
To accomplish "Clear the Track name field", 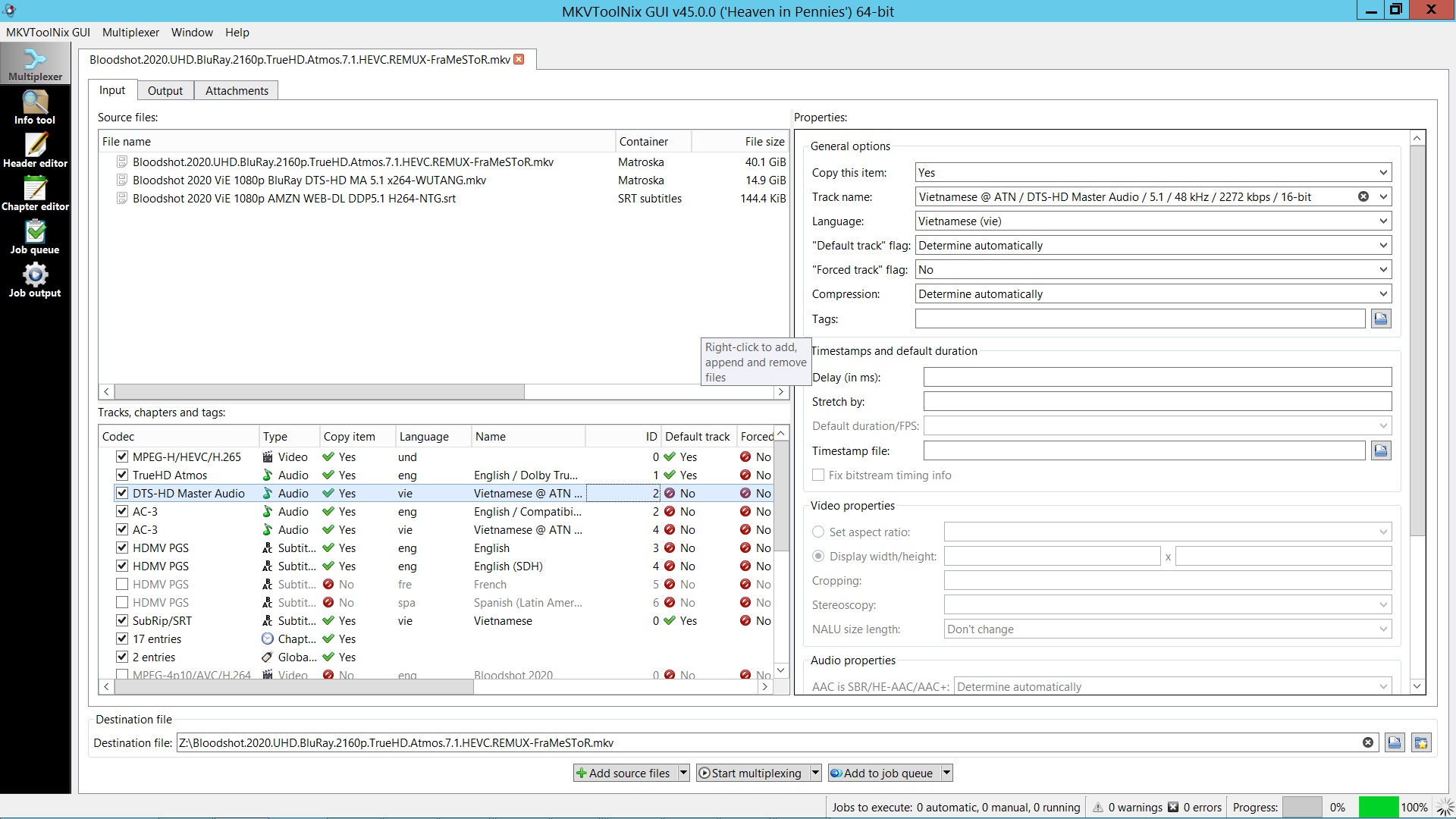I will [x=1363, y=196].
